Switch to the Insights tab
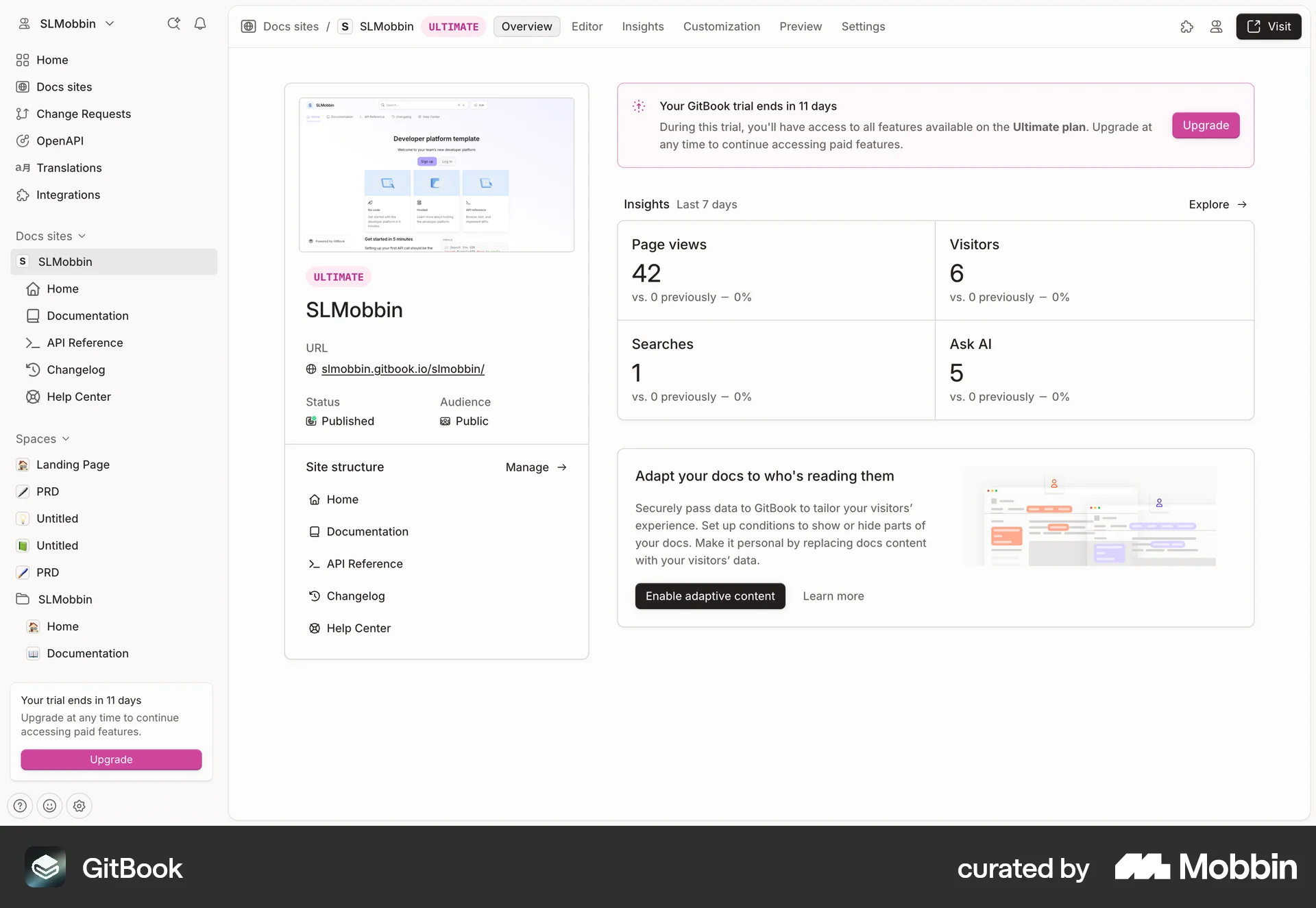Image resolution: width=1316 pixels, height=908 pixels. (x=643, y=27)
